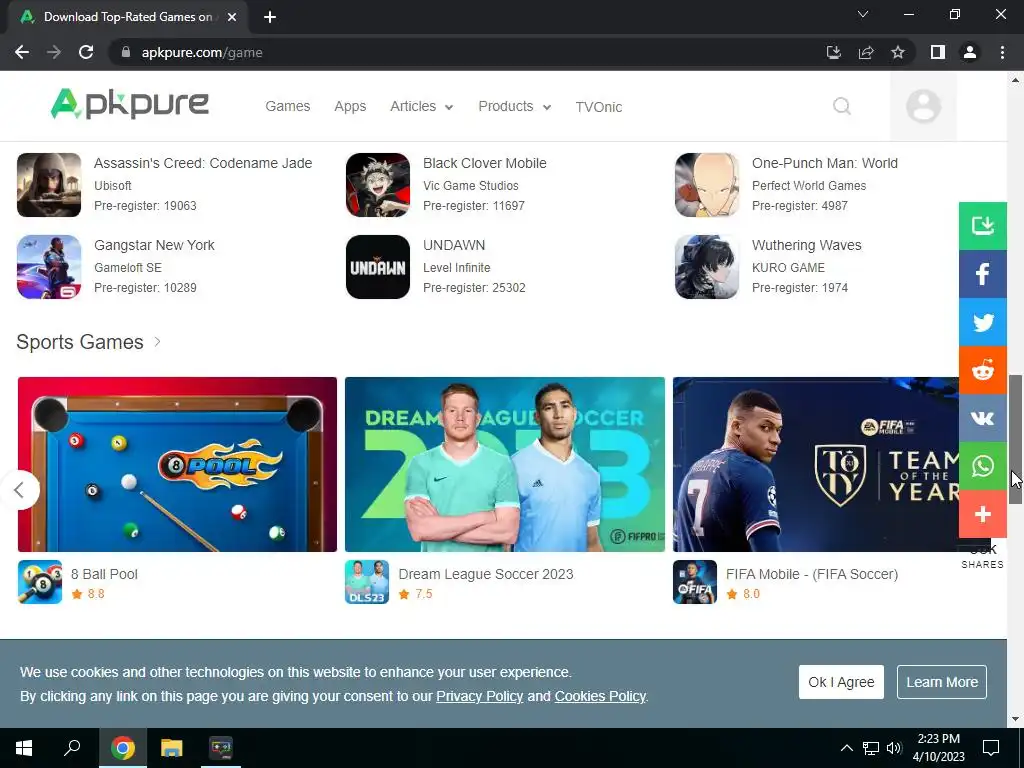Open TVOnic menu item
Viewport: 1024px width, 768px height.
click(x=598, y=107)
